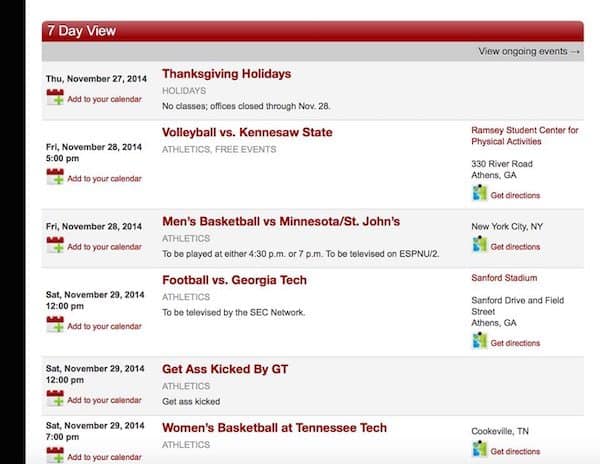Open Women's Basketball at Tennessee Tech event
The width and height of the screenshot is (600, 464).
click(x=274, y=428)
